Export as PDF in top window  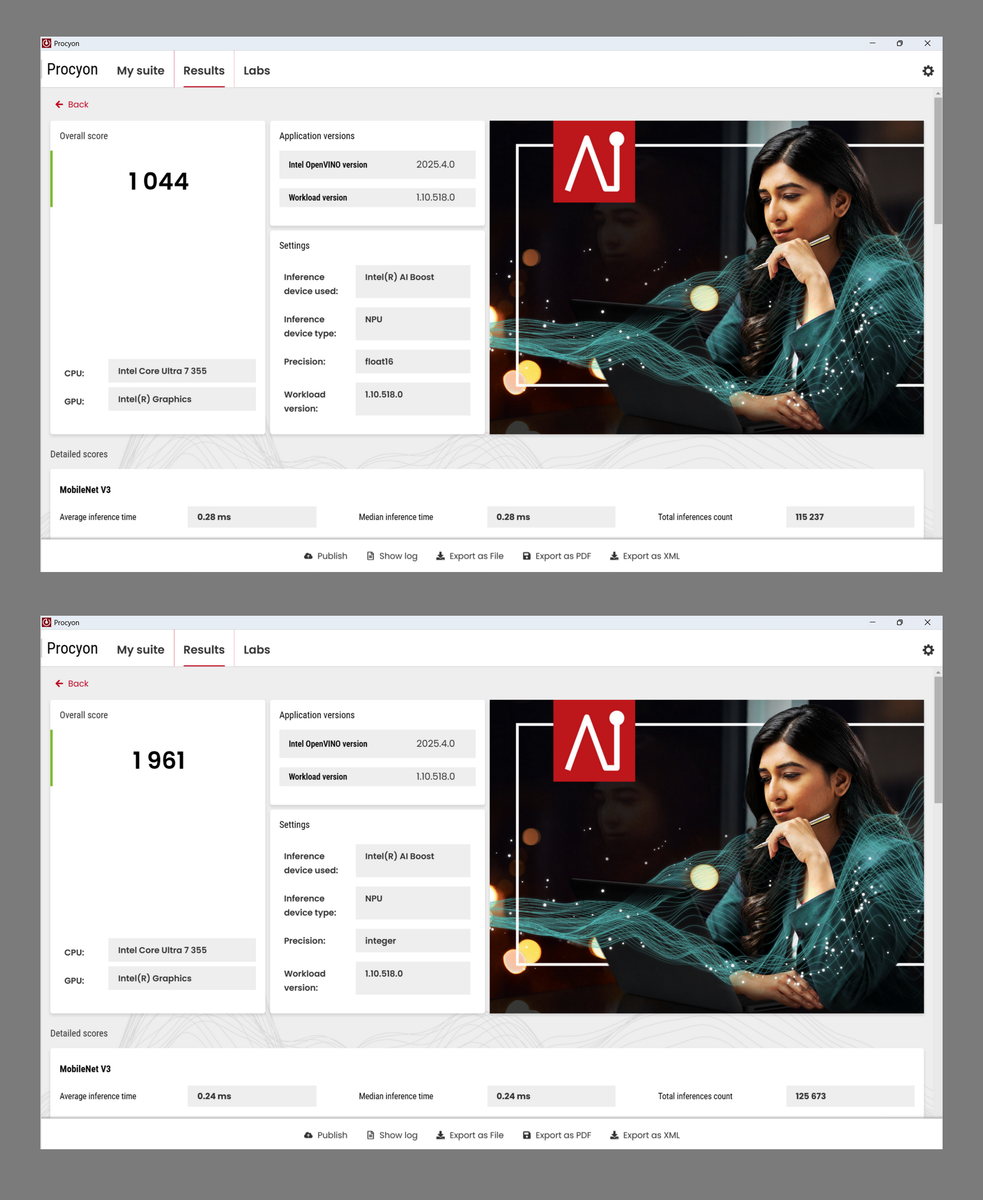tap(557, 556)
